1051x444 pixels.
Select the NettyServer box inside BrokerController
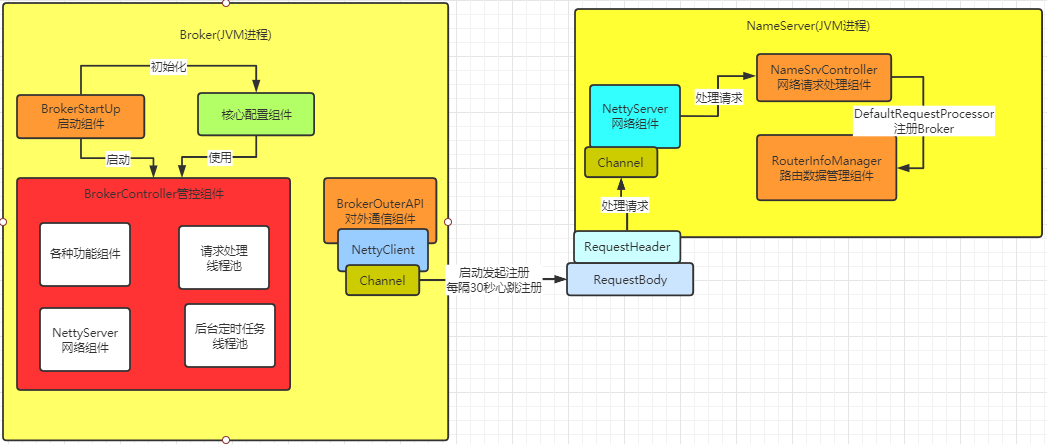click(x=85, y=339)
